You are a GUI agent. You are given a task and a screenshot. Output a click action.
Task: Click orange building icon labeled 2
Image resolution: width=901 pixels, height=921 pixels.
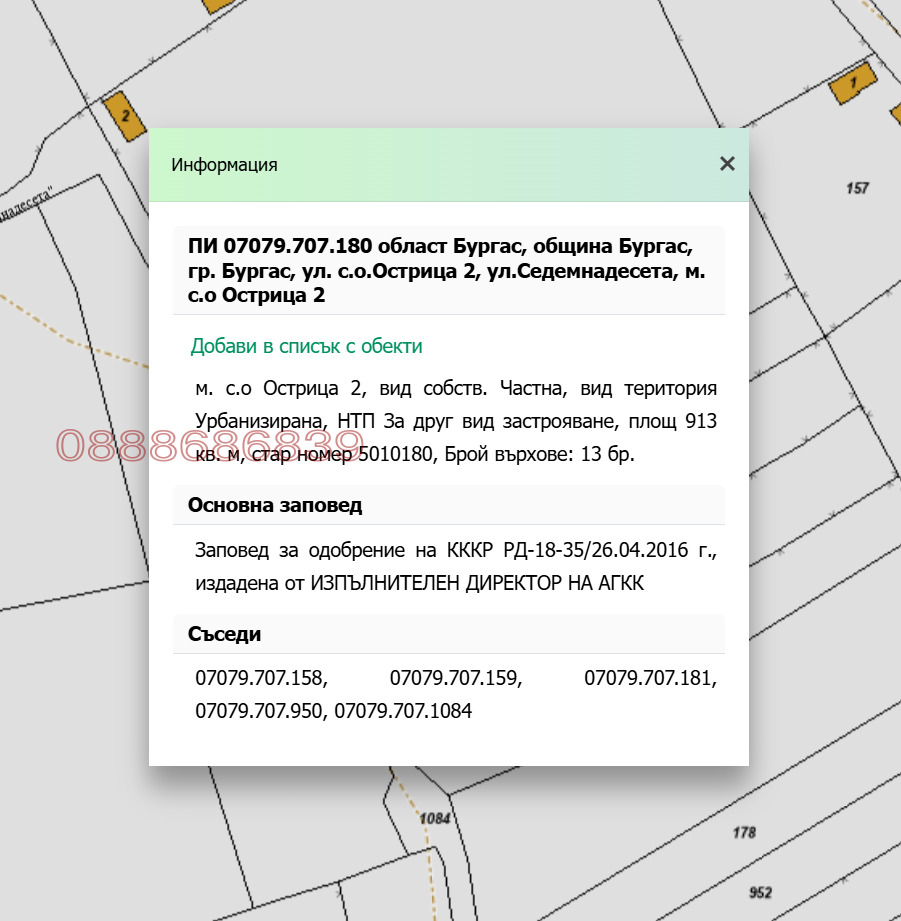124,115
